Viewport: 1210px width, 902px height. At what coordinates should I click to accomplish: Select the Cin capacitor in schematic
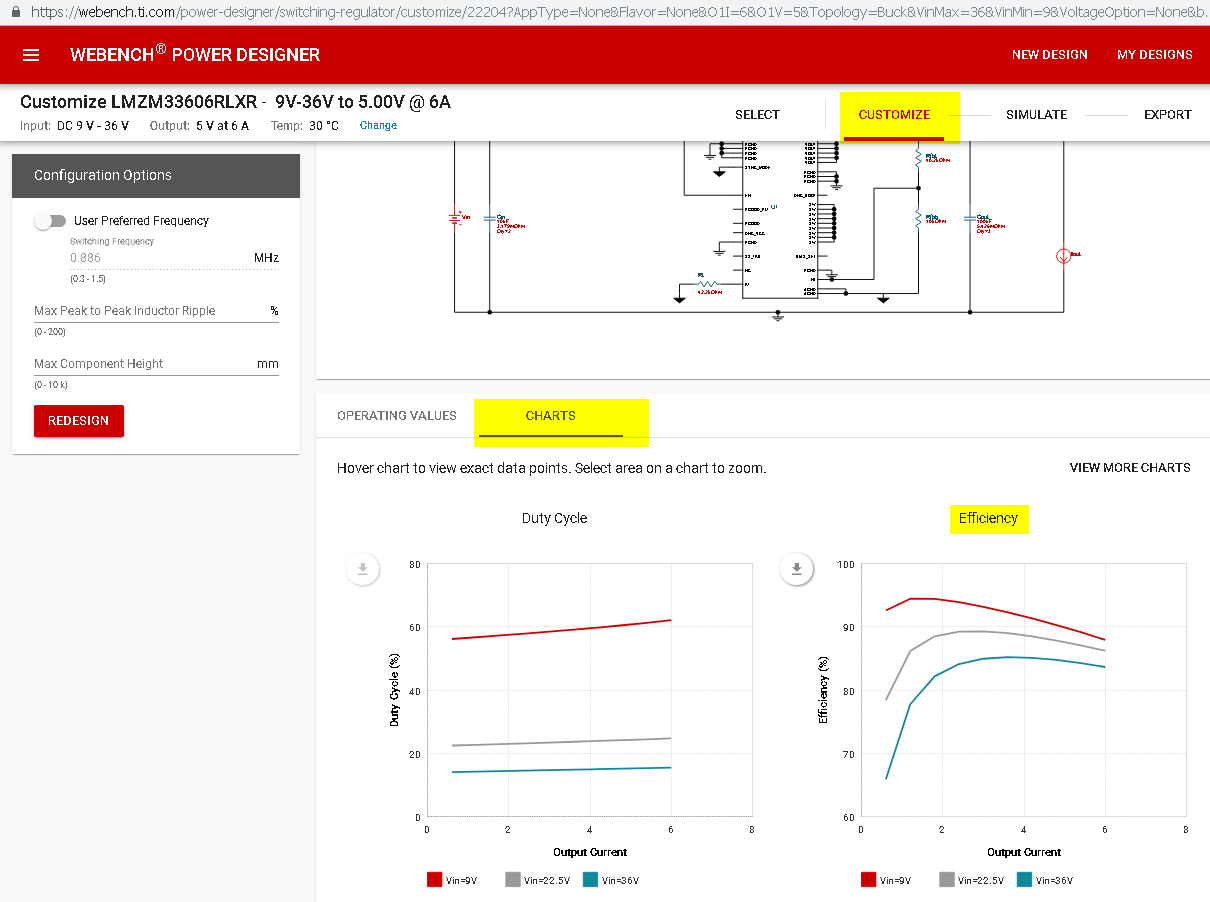(x=490, y=218)
